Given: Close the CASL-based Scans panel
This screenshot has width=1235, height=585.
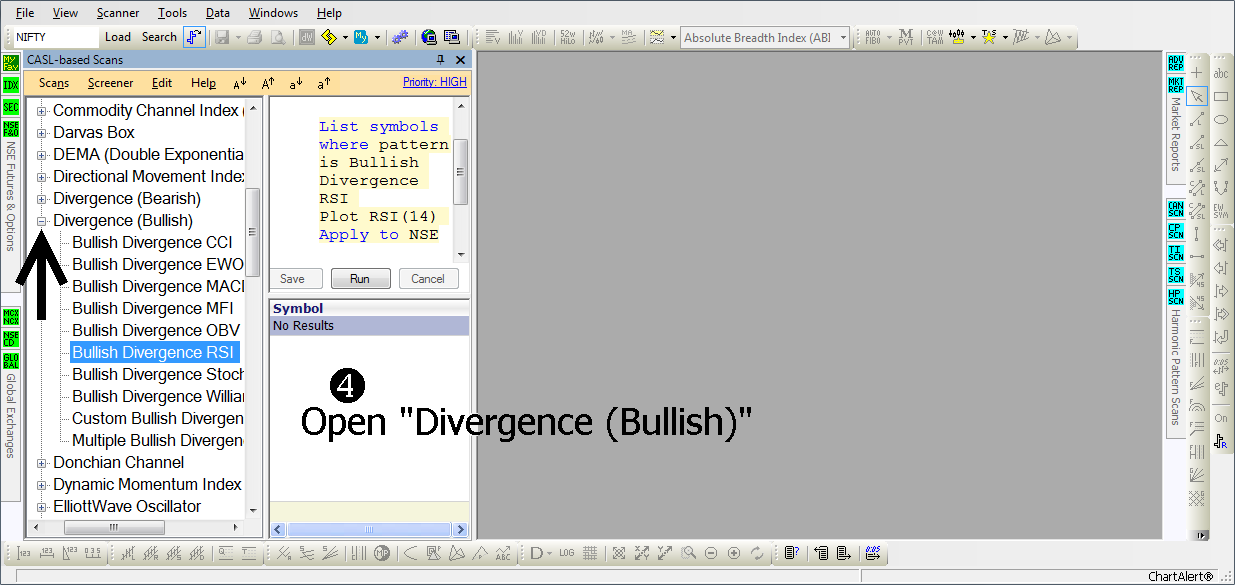Looking at the screenshot, I should 459,60.
